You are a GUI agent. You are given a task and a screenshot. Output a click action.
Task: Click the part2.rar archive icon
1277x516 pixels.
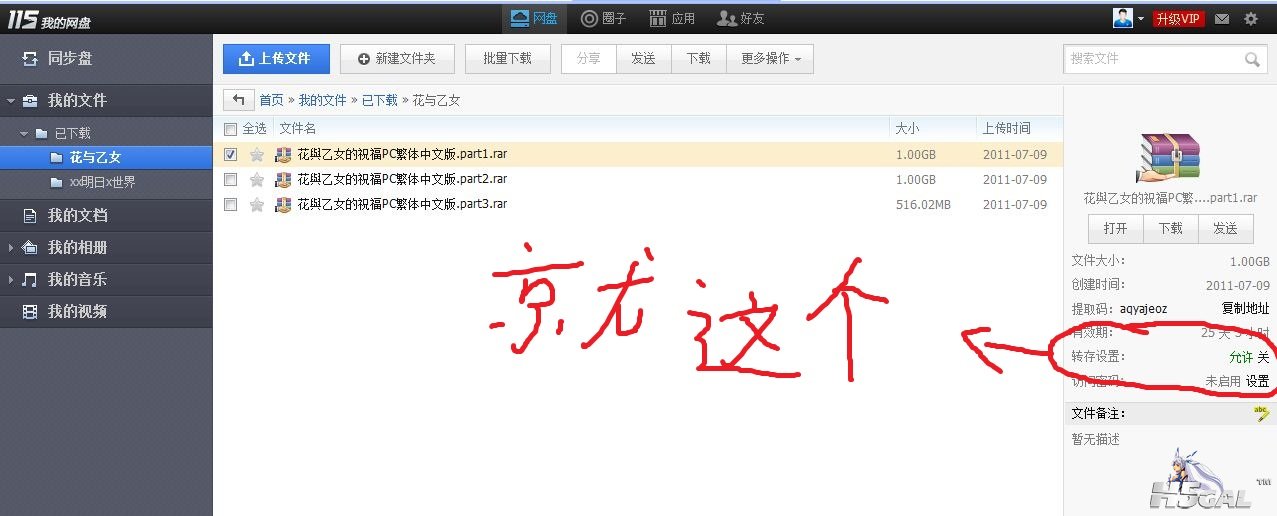pos(283,180)
